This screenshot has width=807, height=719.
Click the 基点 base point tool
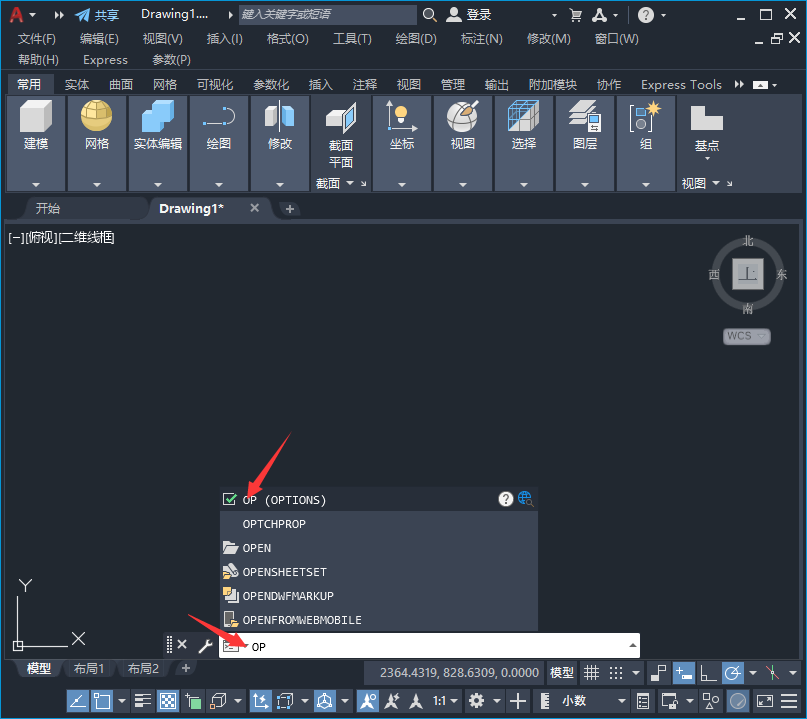click(707, 131)
